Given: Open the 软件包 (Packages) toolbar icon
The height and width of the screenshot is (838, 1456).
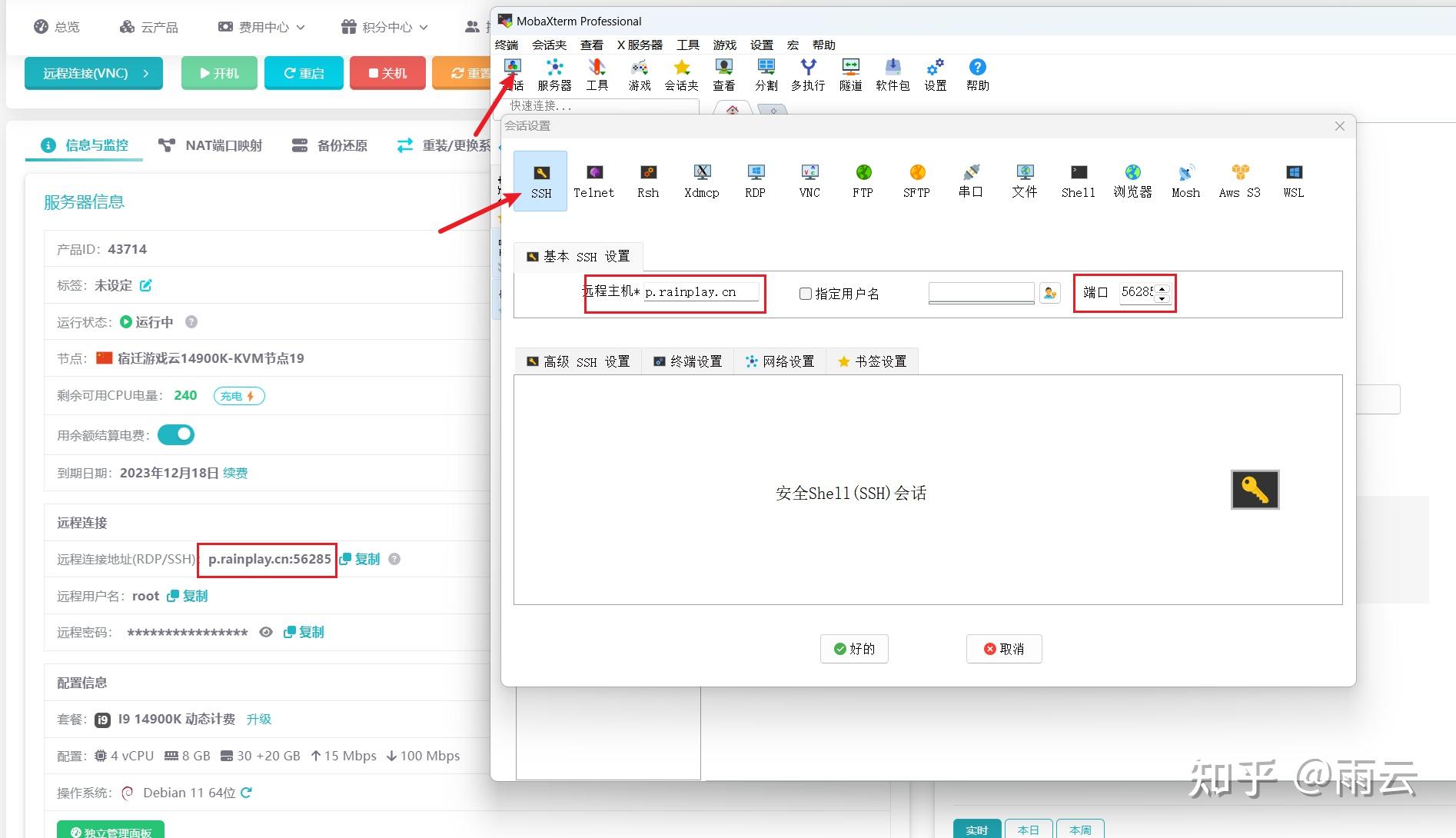Looking at the screenshot, I should pos(892,73).
